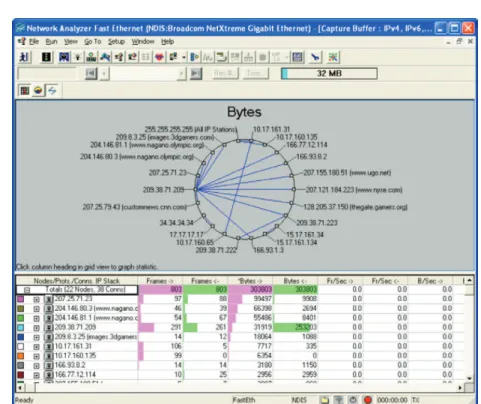The image size is (481, 404).
Task: Sort by Frames <- column heading
Action: pos(205,281)
